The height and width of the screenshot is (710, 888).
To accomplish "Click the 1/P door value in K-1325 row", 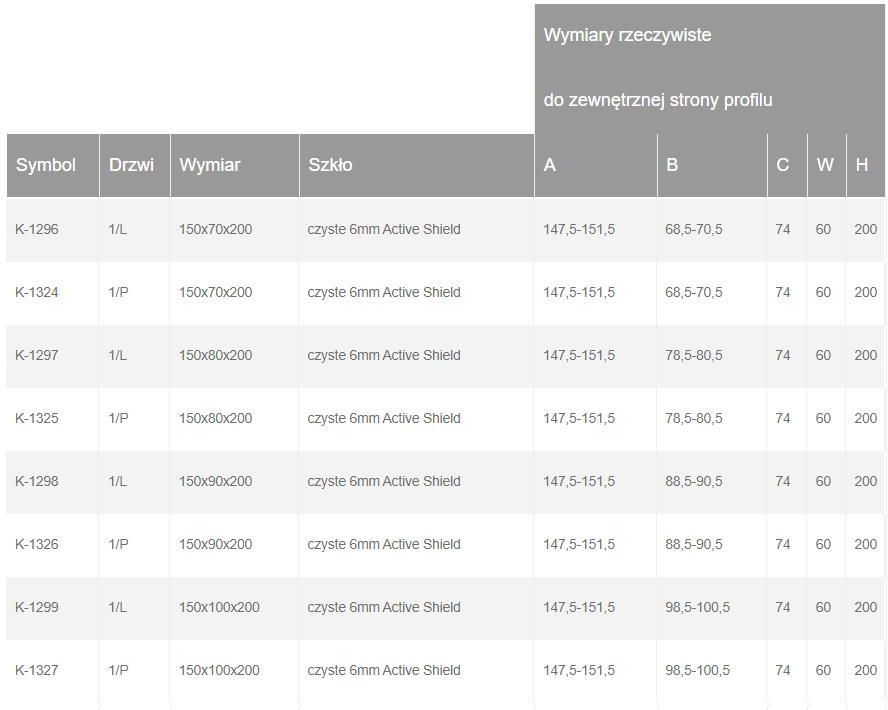I will [x=118, y=418].
